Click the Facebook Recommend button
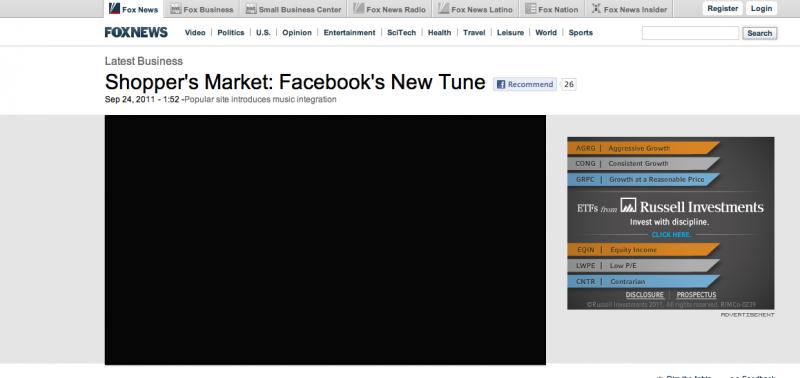 (x=525, y=85)
